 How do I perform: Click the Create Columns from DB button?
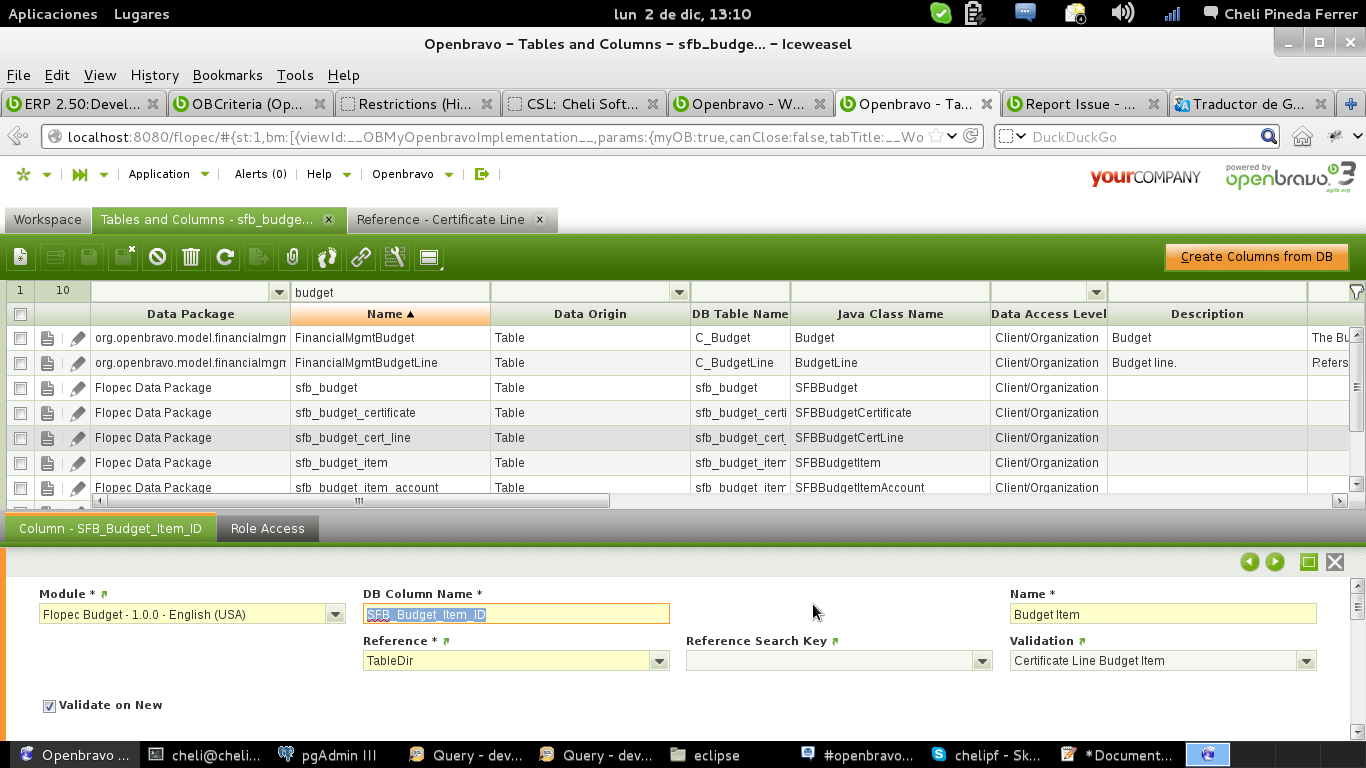1256,257
